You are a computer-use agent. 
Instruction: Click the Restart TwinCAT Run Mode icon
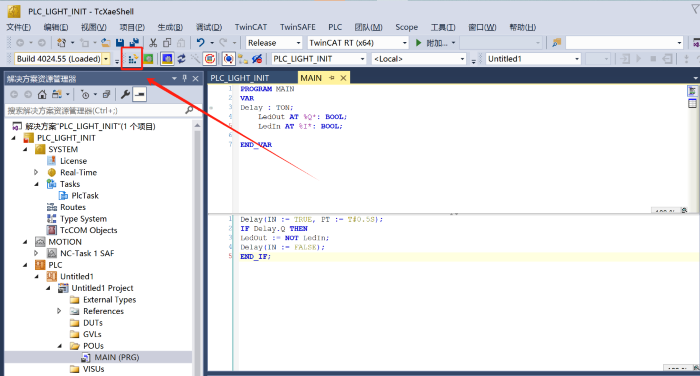click(x=148, y=58)
